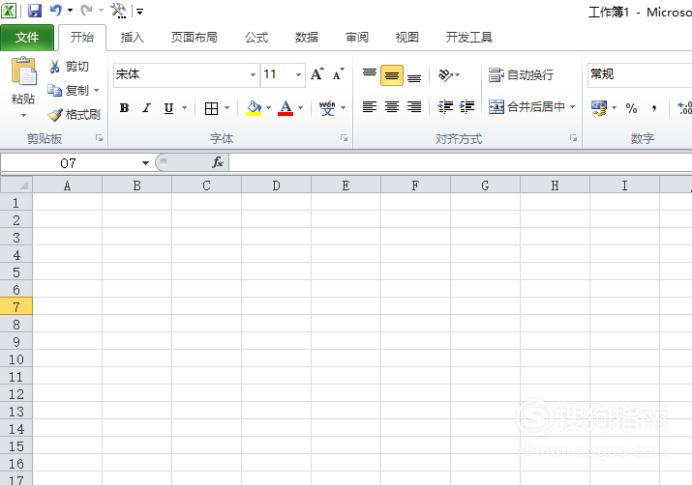The width and height of the screenshot is (692, 485).
Task: Click the Select All corner triangle
Action: coord(16,185)
